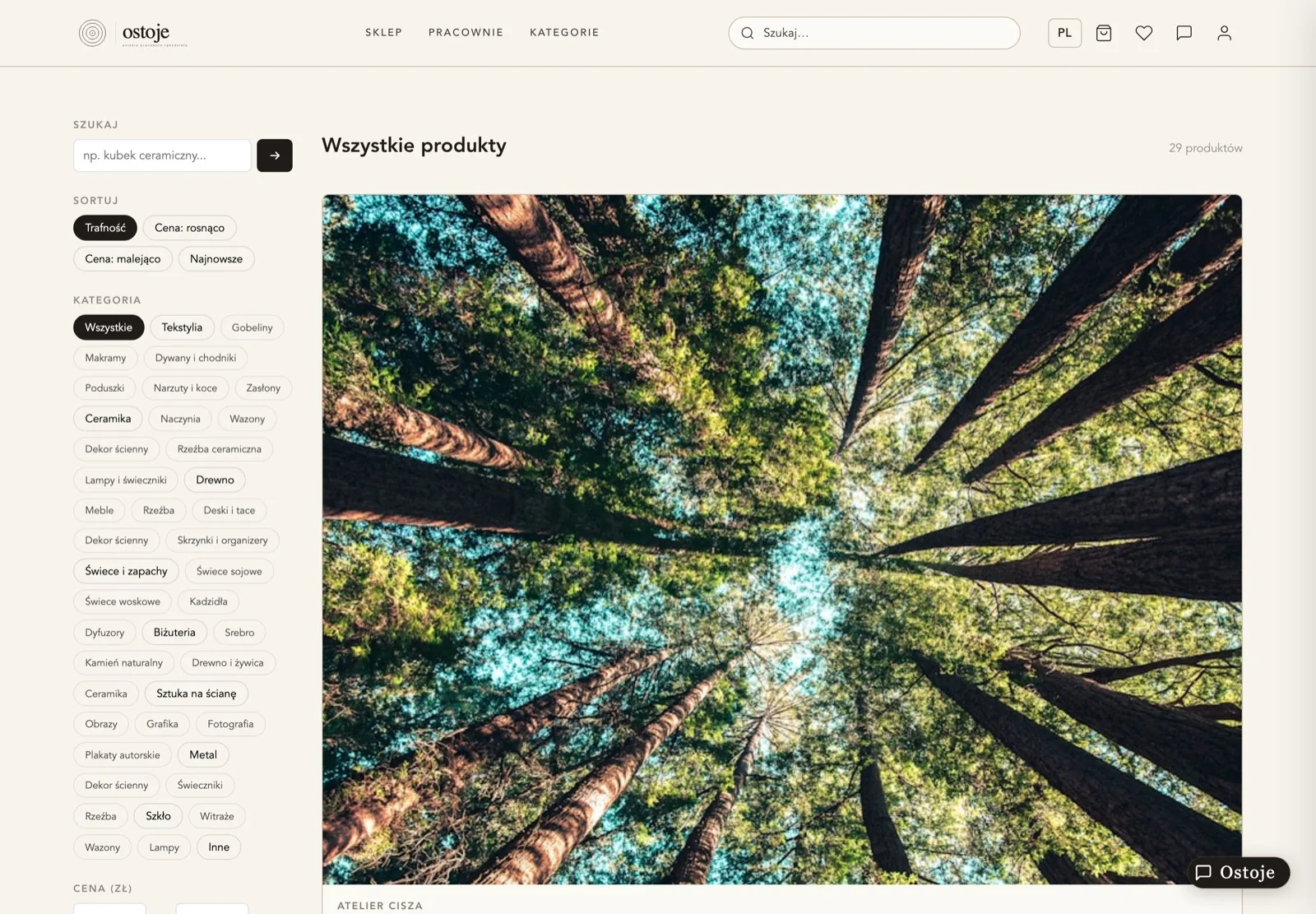Screen dimensions: 1316x914
Task: Filter by Kamień naturalny
Action: click(123, 663)
